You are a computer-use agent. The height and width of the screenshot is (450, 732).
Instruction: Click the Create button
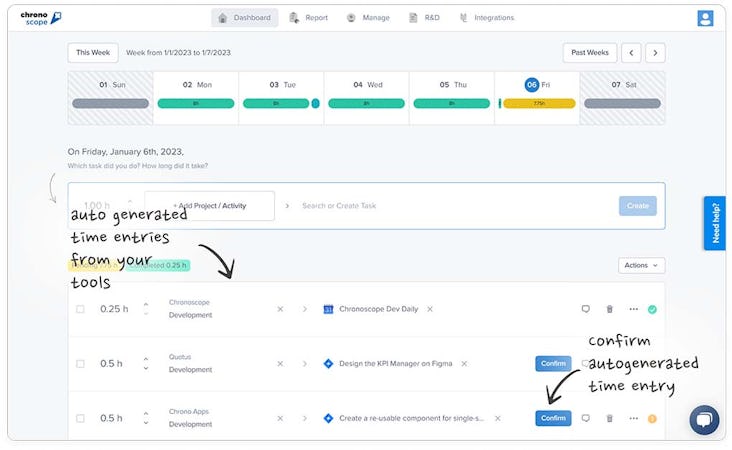coord(638,206)
